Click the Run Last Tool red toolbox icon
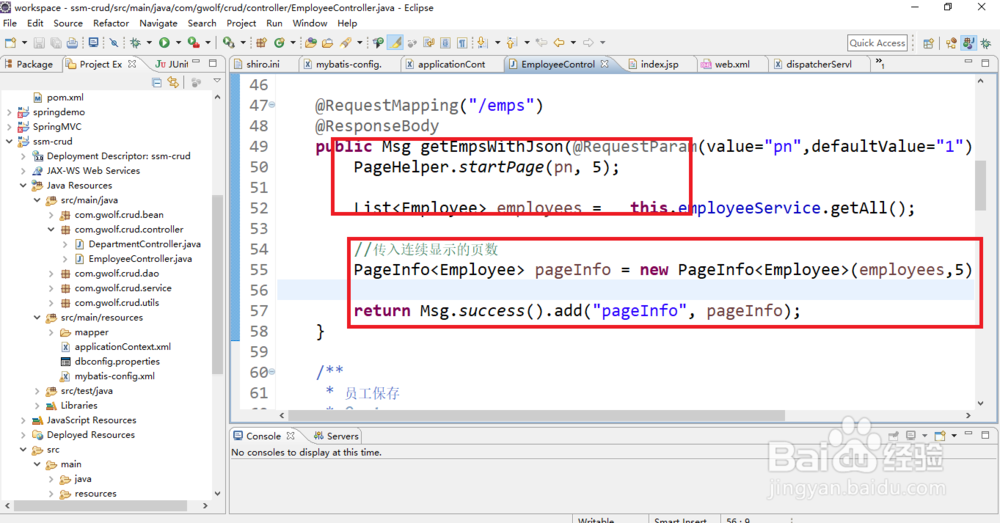 tap(193, 43)
